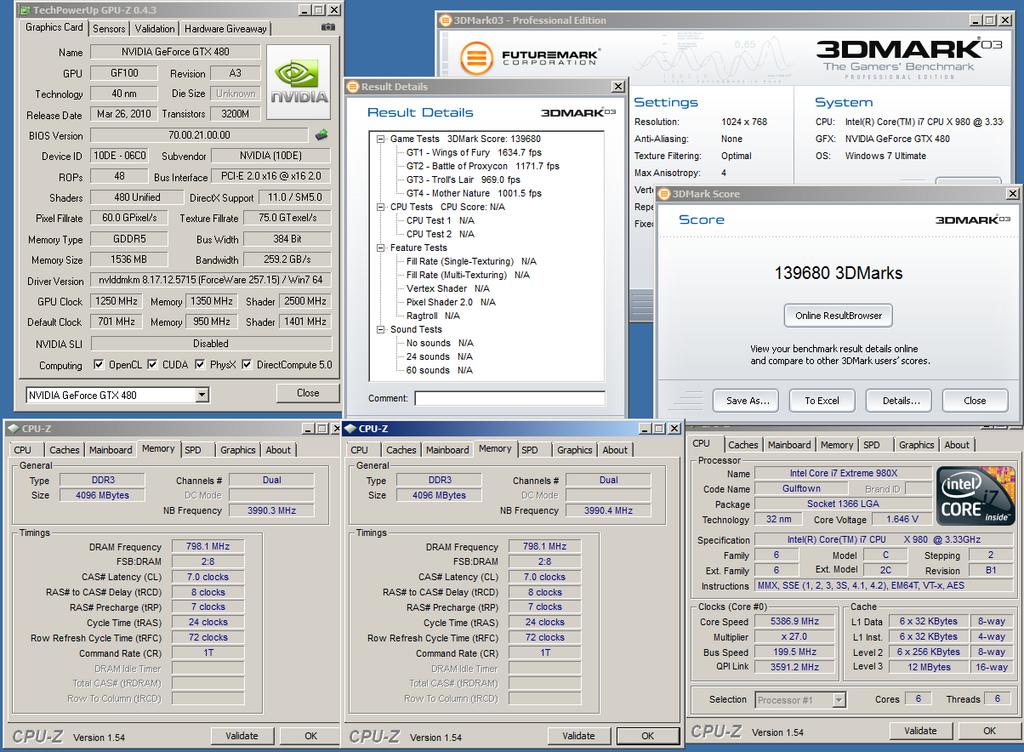Click the NVIDIA logo in GPU-Z

298,82
